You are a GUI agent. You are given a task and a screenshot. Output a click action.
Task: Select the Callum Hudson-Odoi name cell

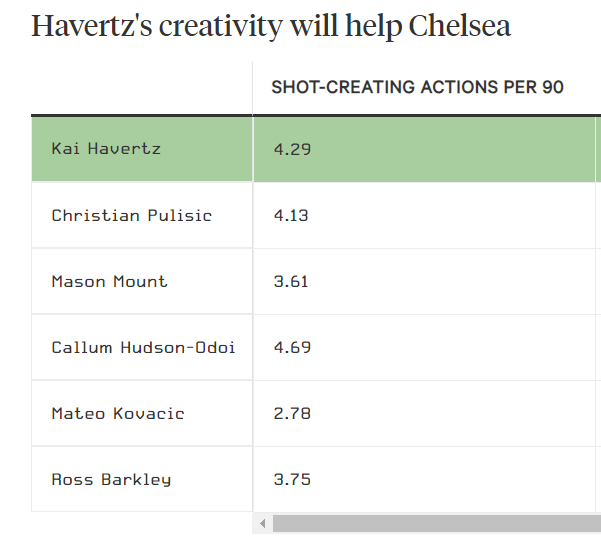(142, 348)
